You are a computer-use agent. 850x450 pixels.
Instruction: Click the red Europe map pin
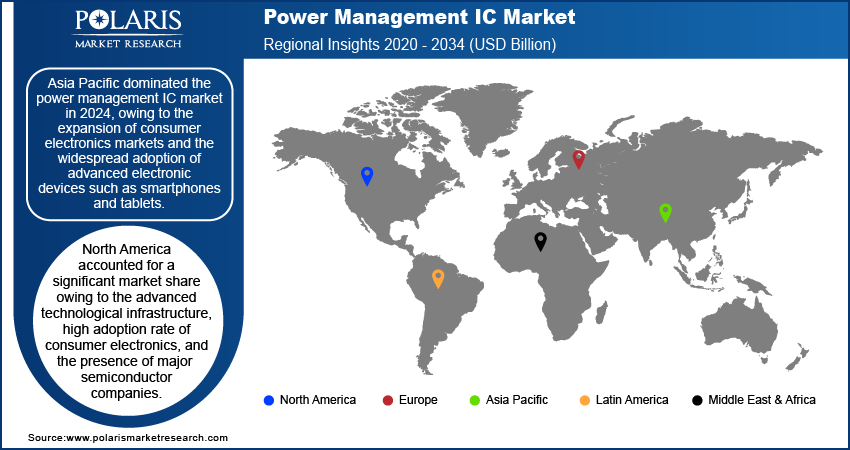click(579, 159)
